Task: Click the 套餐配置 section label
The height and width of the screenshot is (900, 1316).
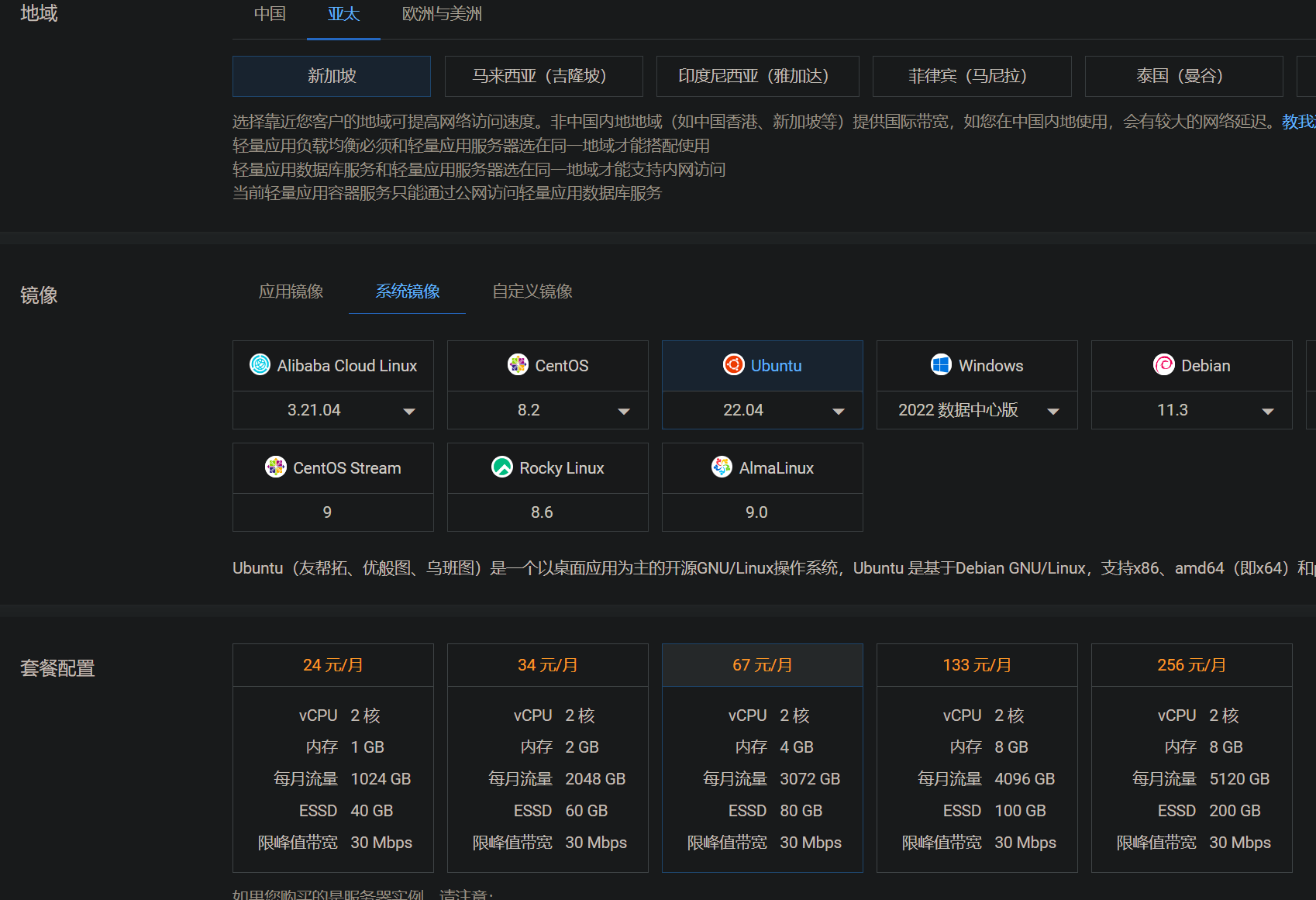Action: point(57,668)
